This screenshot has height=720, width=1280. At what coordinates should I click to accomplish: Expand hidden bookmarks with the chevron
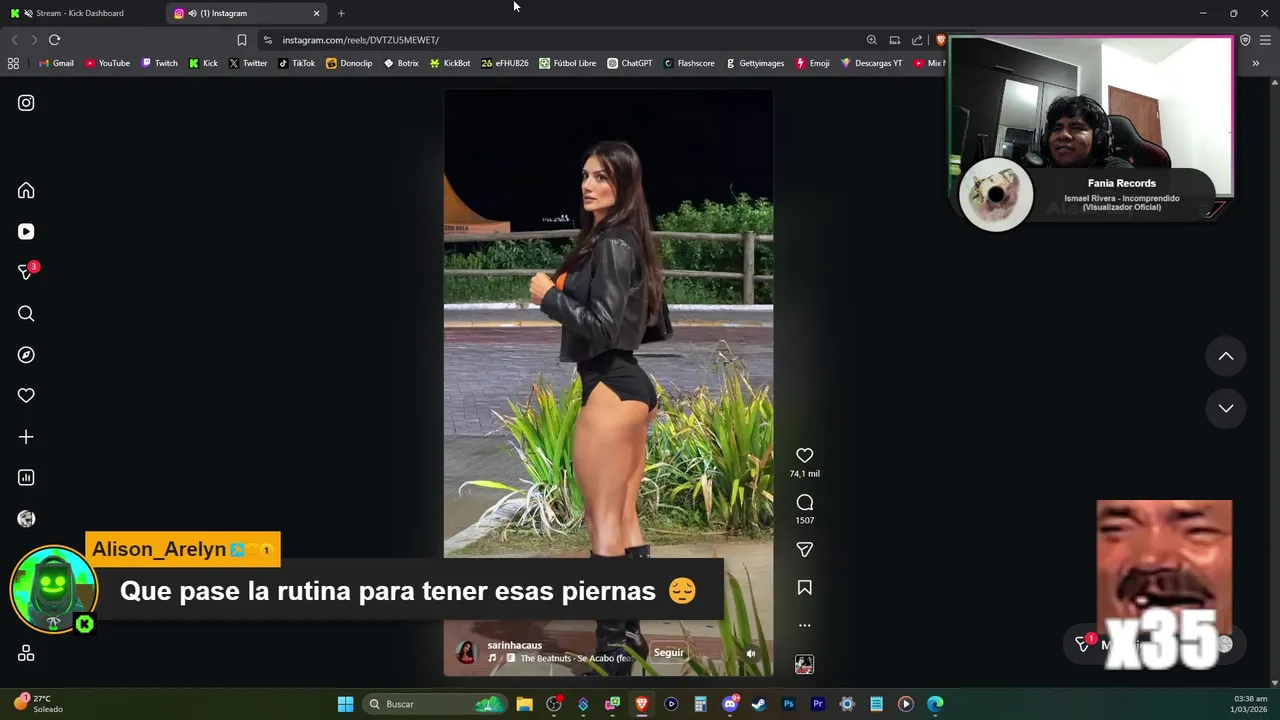(x=1255, y=63)
